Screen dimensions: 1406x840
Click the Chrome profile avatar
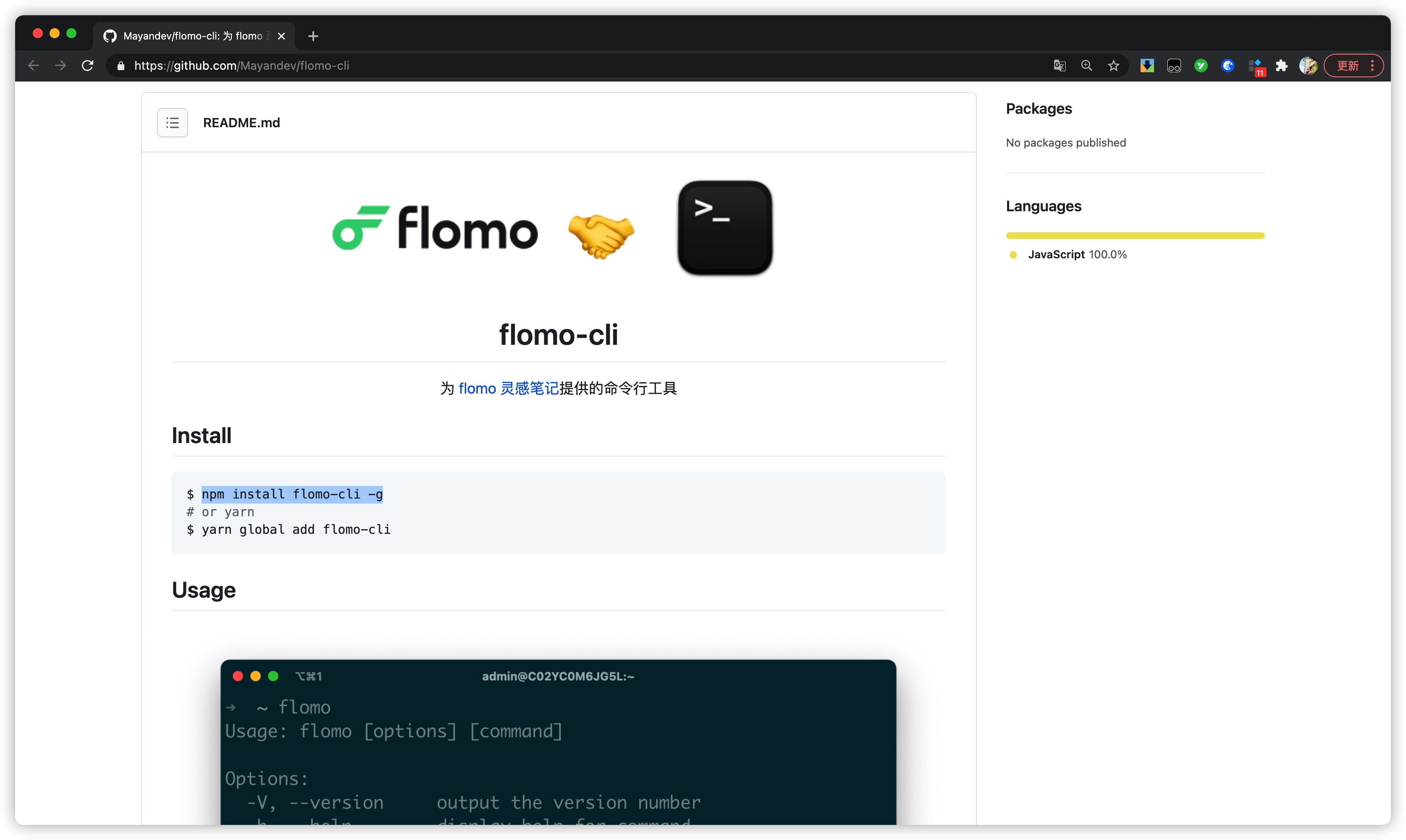[x=1308, y=66]
